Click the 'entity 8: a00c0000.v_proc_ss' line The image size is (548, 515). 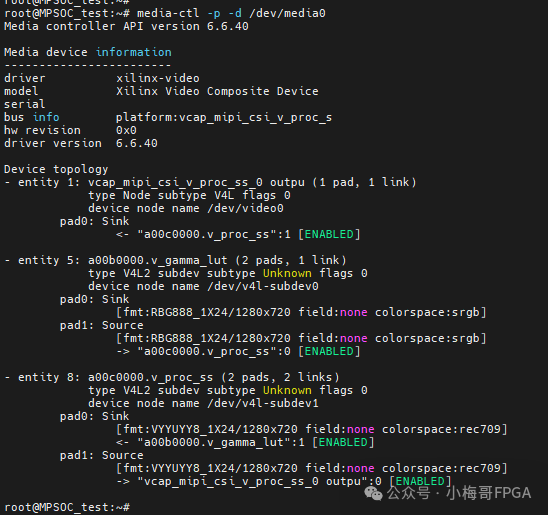pyautogui.click(x=172, y=377)
